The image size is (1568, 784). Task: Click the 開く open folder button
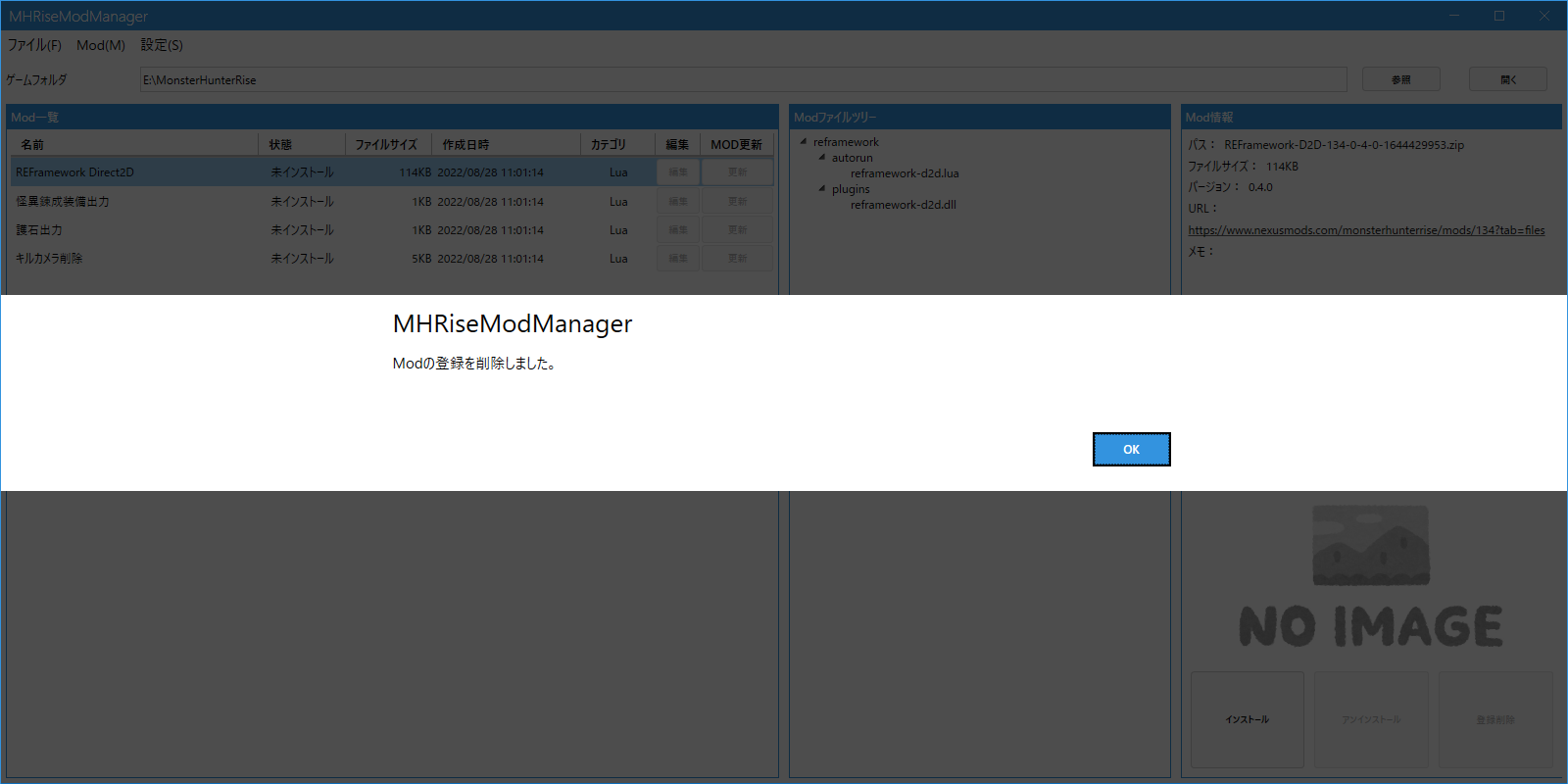pos(1507,79)
